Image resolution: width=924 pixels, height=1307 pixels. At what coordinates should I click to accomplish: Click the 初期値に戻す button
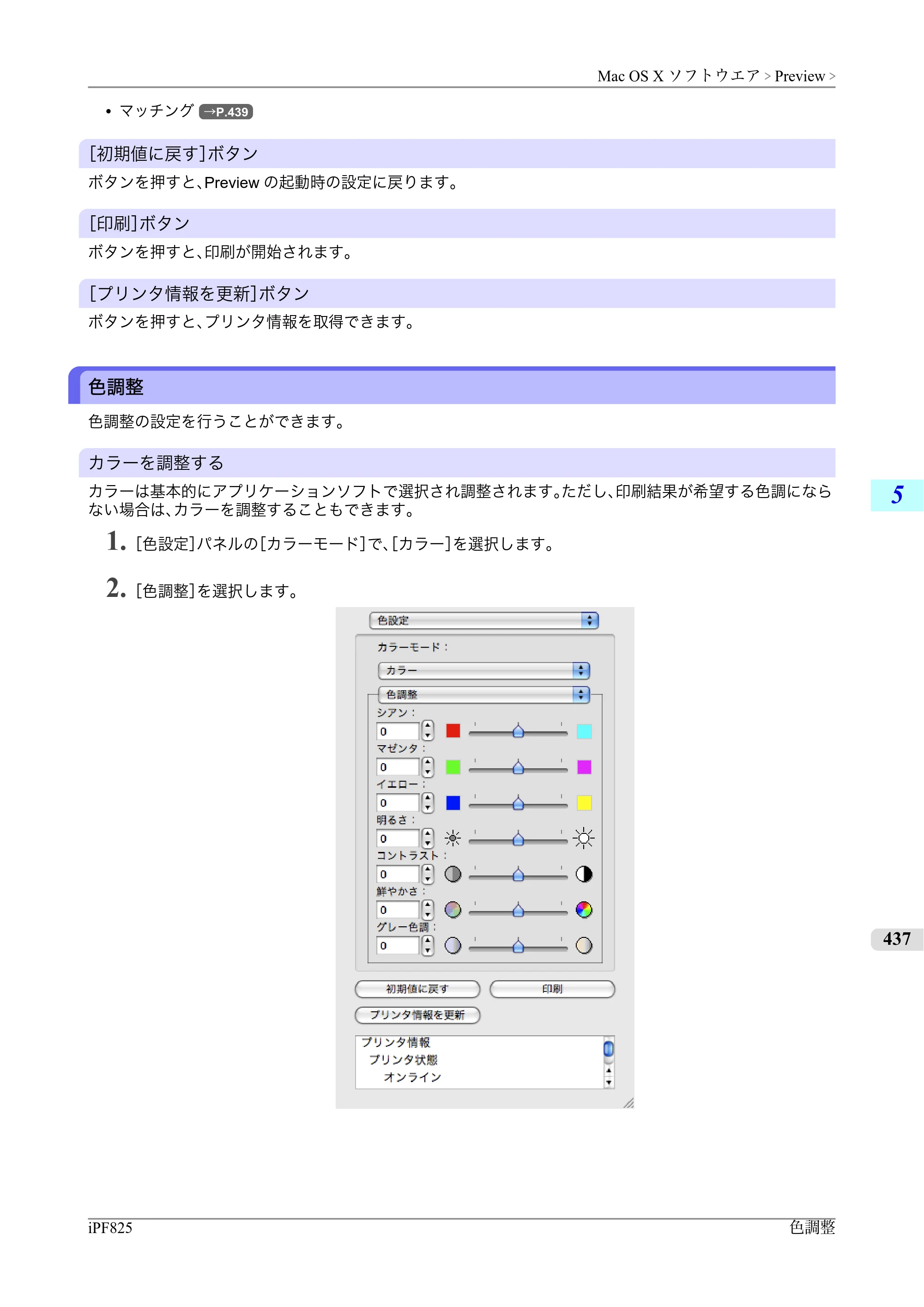point(417,989)
